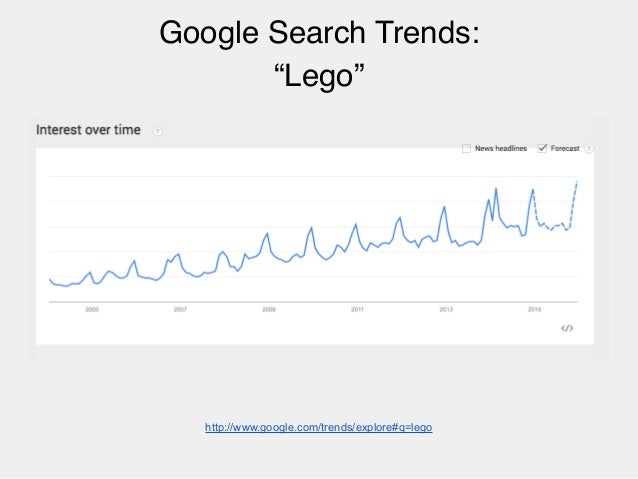The image size is (638, 479).
Task: Click the Interest over time heading
Action: (x=88, y=130)
